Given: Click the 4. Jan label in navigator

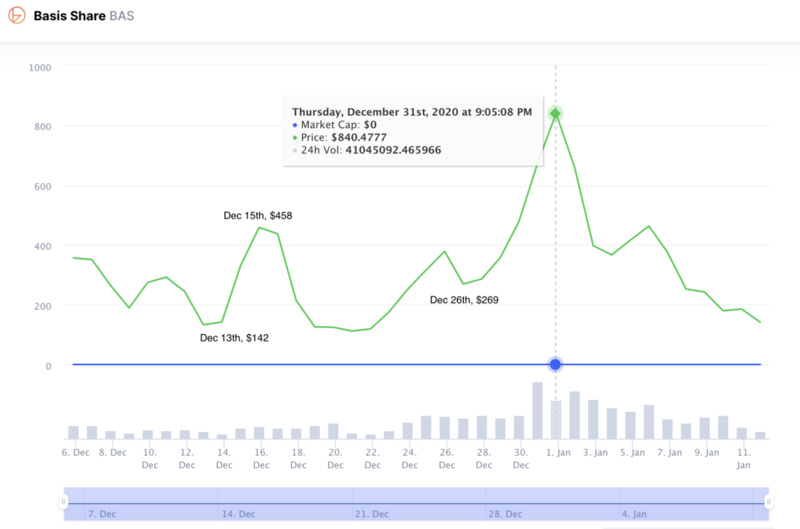Looking at the screenshot, I should [634, 514].
